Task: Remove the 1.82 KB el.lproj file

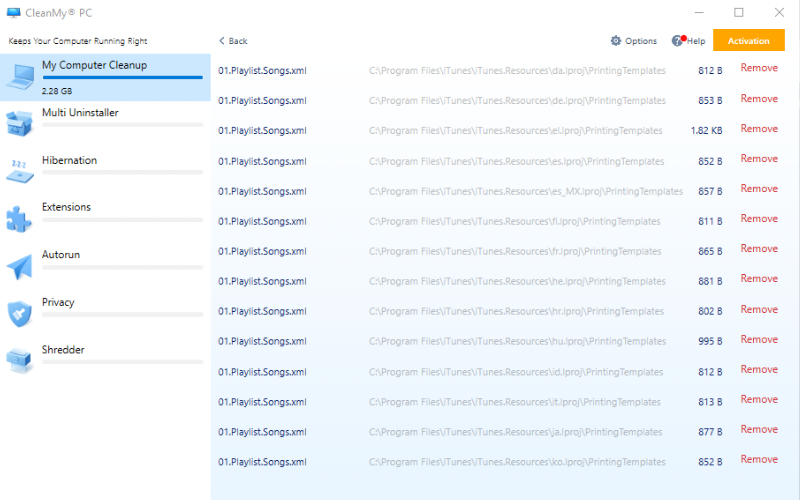Action: 758,129
